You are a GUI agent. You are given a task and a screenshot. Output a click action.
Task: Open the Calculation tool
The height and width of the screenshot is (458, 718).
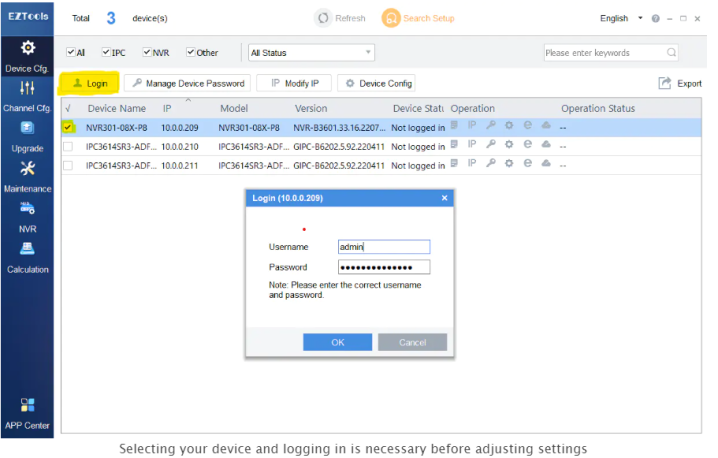point(27,255)
